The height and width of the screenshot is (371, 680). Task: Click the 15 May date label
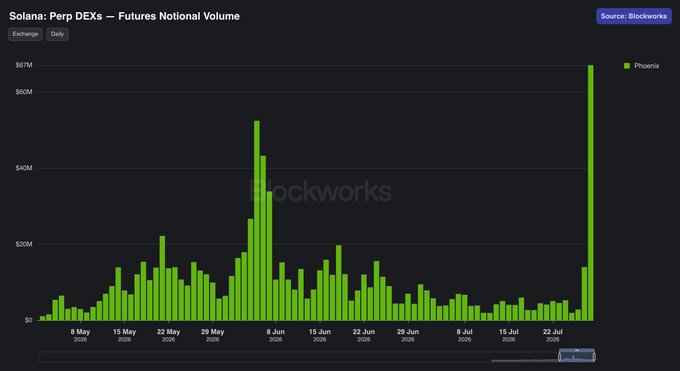[x=124, y=335]
